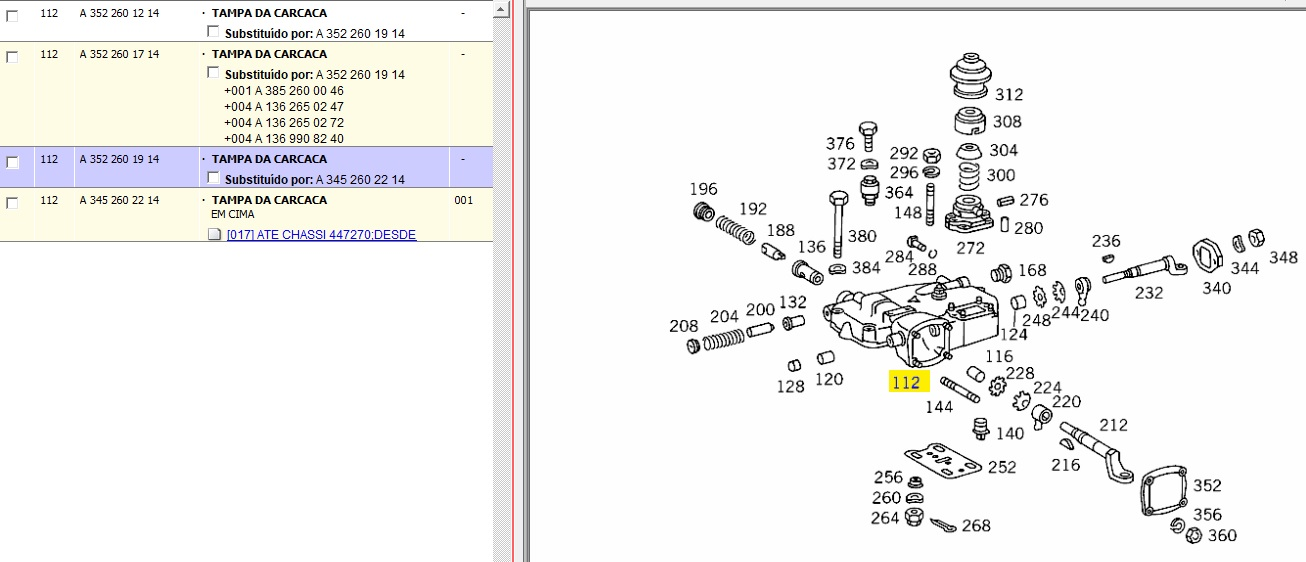Select the row checkbox for A 352 260 17 14
1306x562 pixels.
pos(12,57)
